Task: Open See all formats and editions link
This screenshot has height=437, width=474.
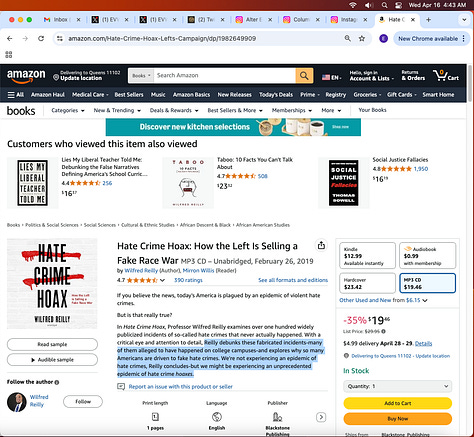Action: tap(293, 280)
